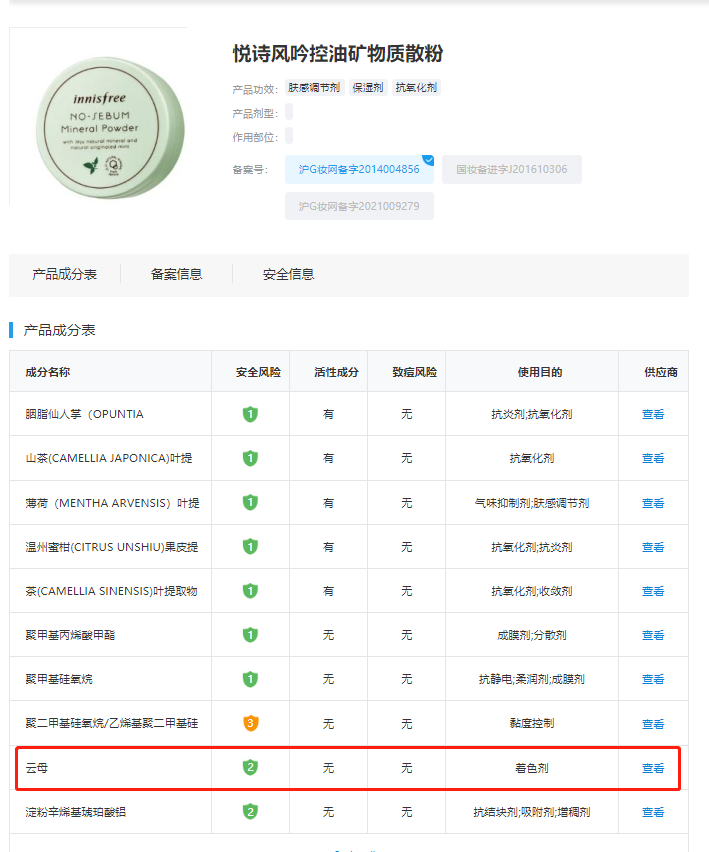Screen dimensions: 709x852
Task: Click safety shield icon for 胭脂仙人掌 row
Action: click(250, 414)
